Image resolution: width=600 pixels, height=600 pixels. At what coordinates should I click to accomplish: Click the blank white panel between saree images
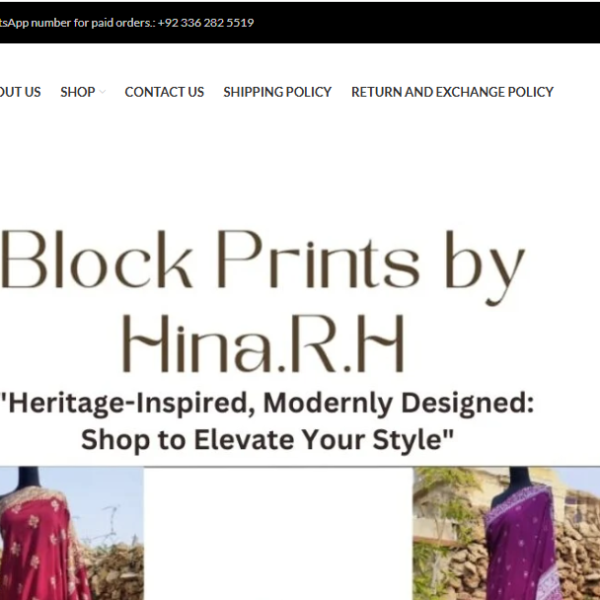[279, 533]
